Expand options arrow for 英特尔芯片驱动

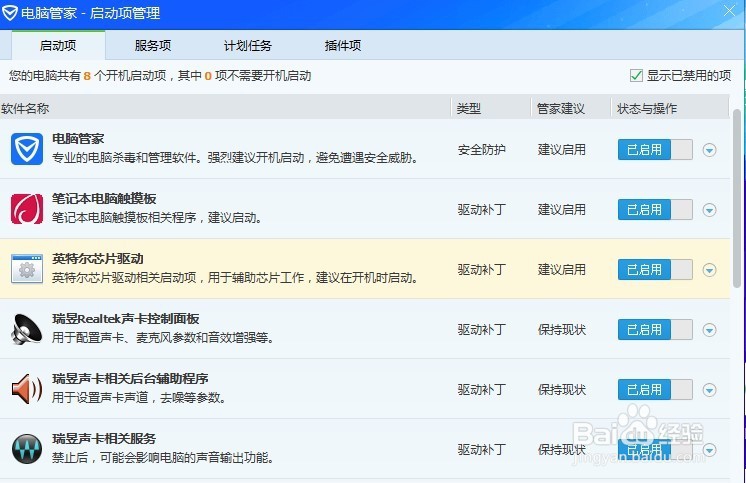tap(709, 270)
